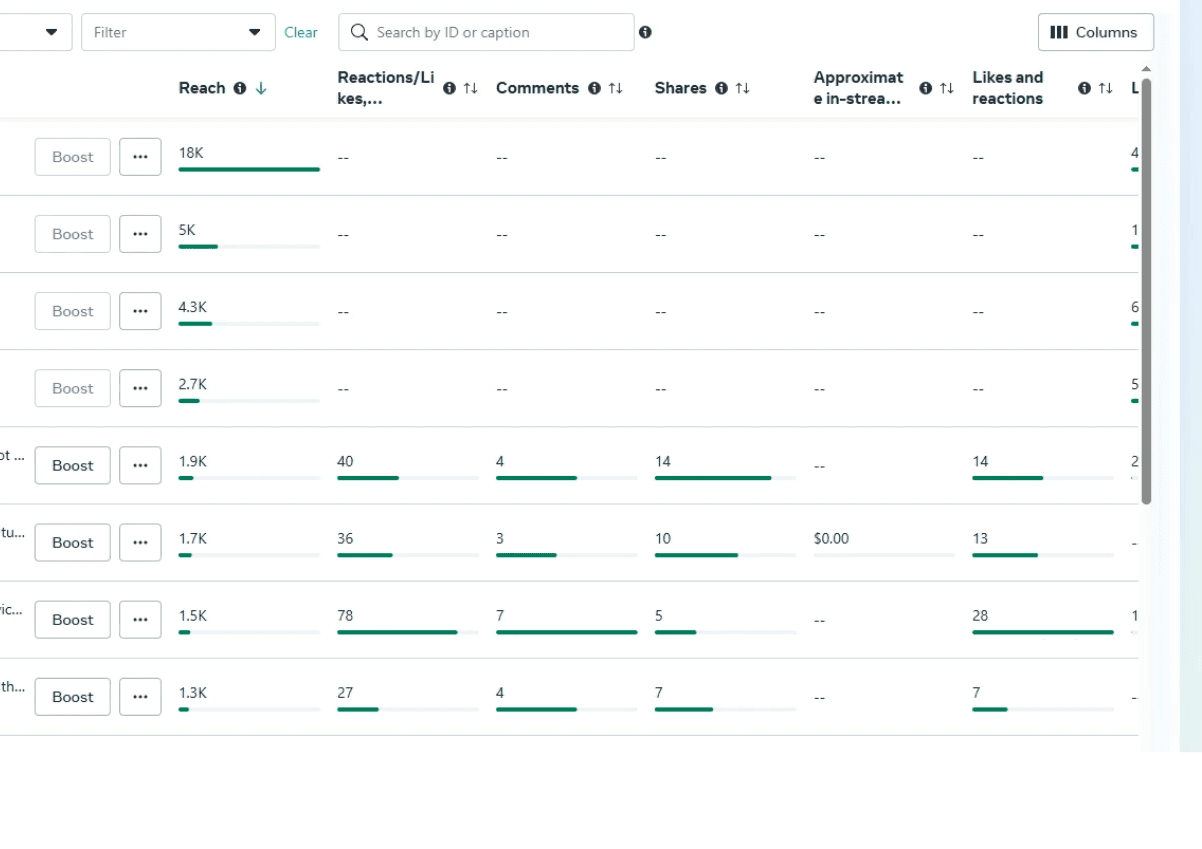Click the Search by ID or caption field
1202x849 pixels.
tap(486, 32)
